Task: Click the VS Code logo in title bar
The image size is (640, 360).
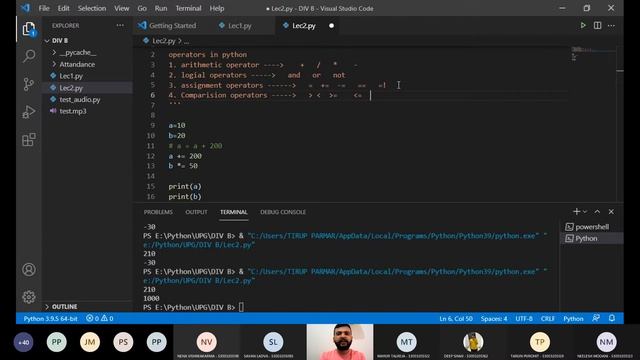Action: pos(25,8)
